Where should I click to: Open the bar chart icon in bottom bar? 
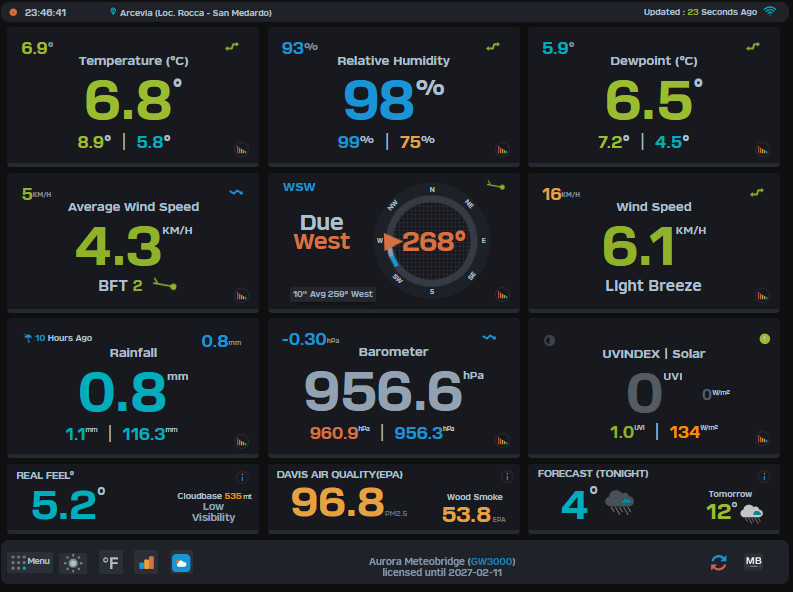click(146, 562)
